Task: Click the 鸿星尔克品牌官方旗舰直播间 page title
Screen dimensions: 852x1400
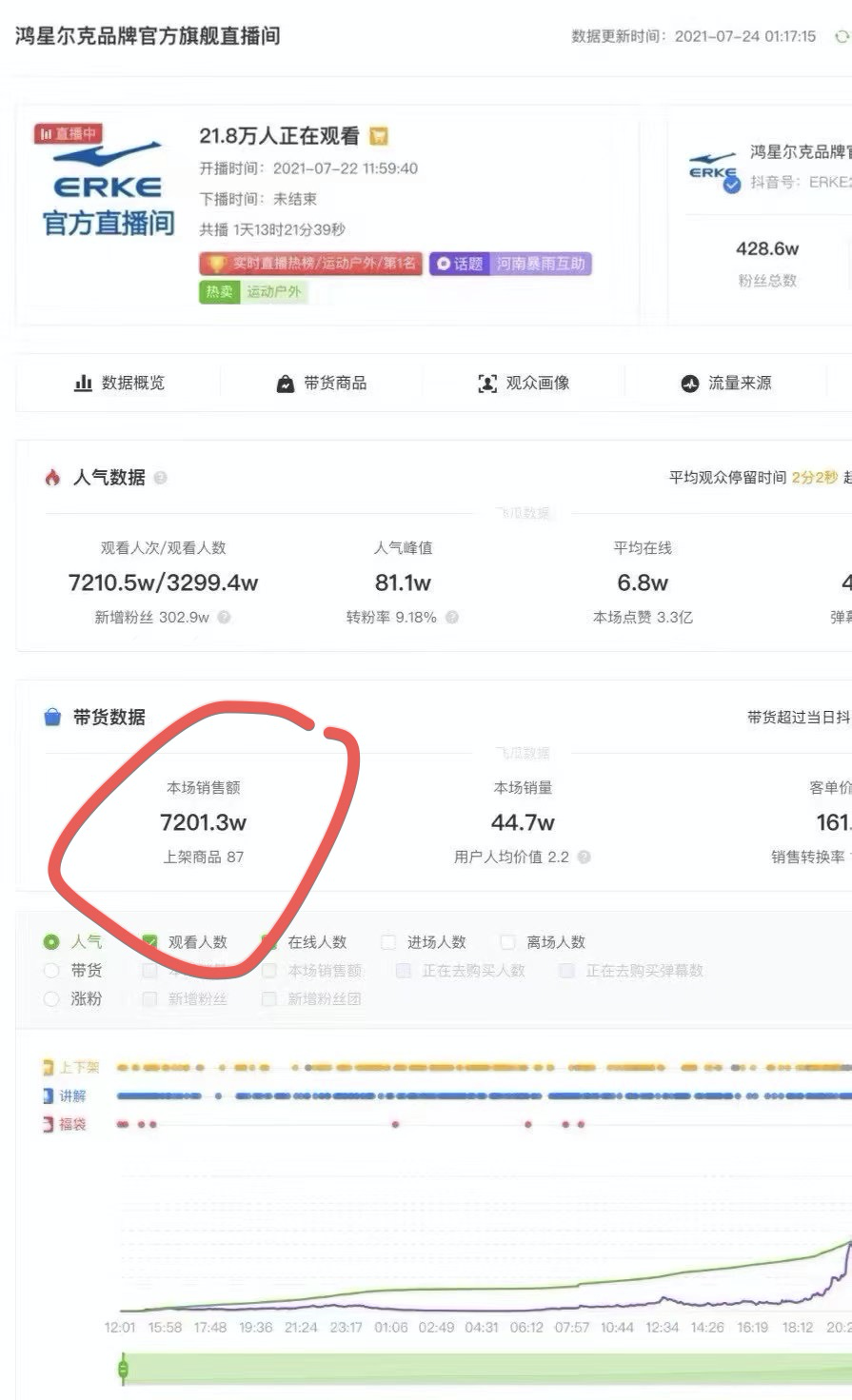Action: (148, 36)
